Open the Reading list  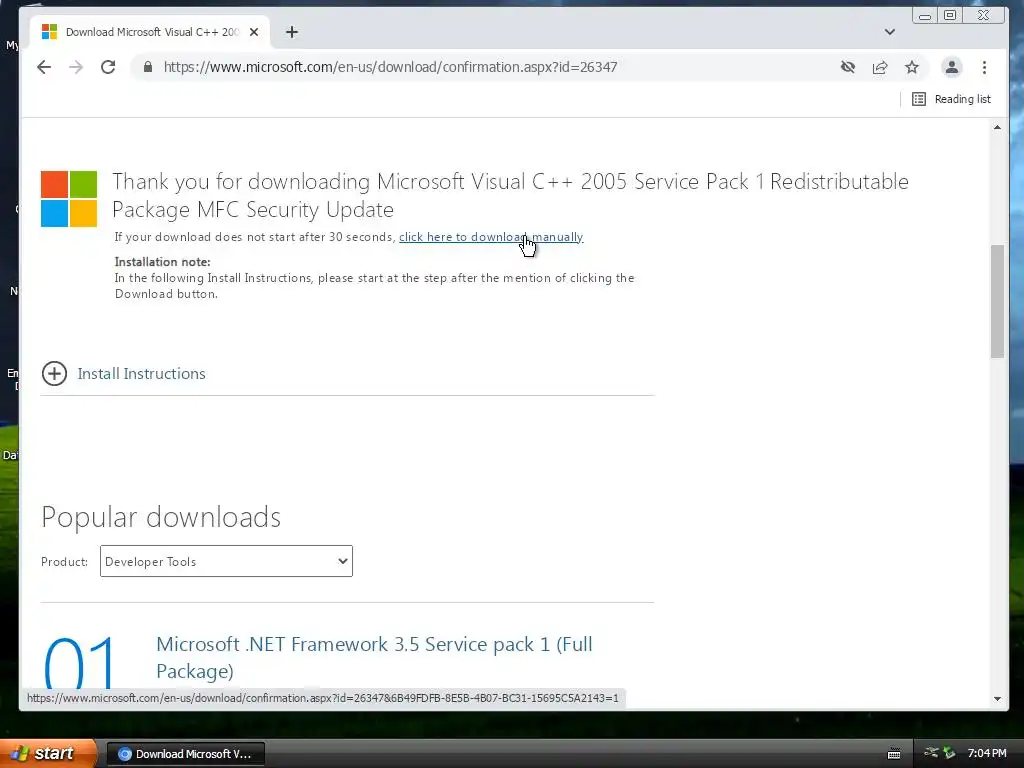pos(952,99)
